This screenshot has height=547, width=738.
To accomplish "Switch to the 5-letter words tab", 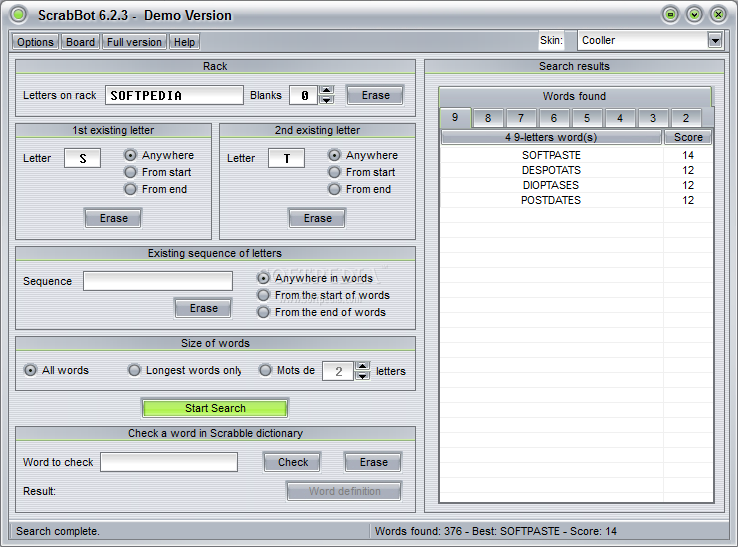I will [x=587, y=118].
